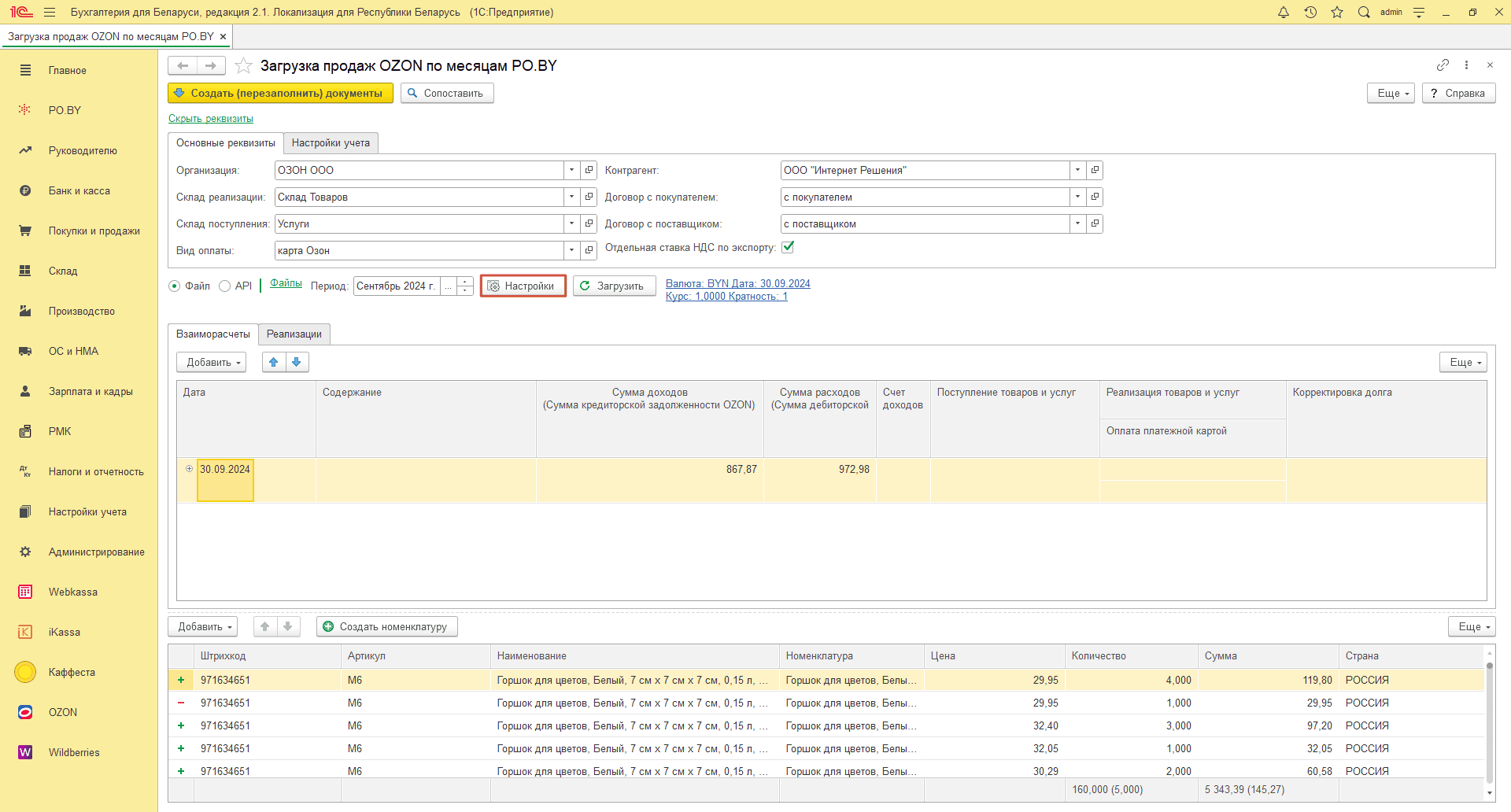This screenshot has height=812, width=1511.
Task: Open the Wildberries section icon
Action: pos(25,752)
